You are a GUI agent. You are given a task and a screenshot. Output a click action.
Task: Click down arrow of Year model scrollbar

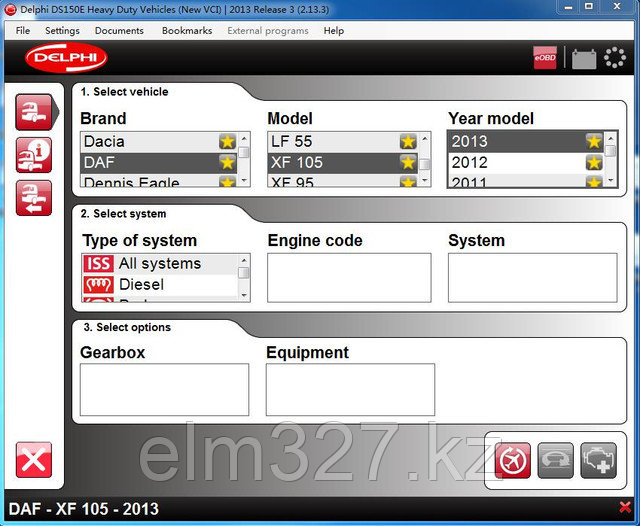(611, 180)
